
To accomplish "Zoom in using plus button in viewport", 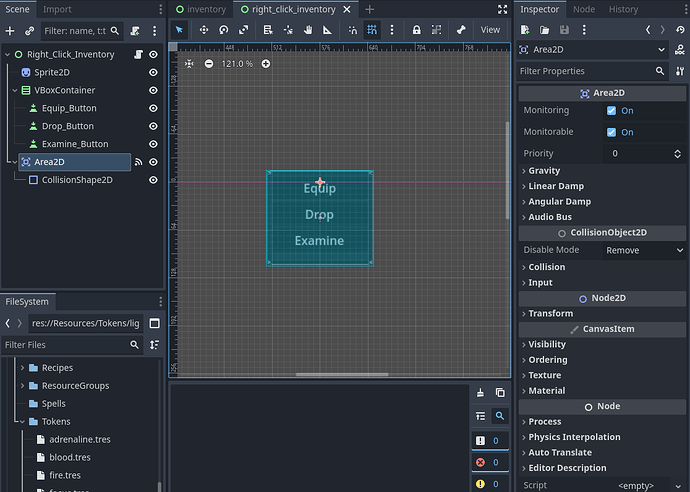I will (266, 64).
